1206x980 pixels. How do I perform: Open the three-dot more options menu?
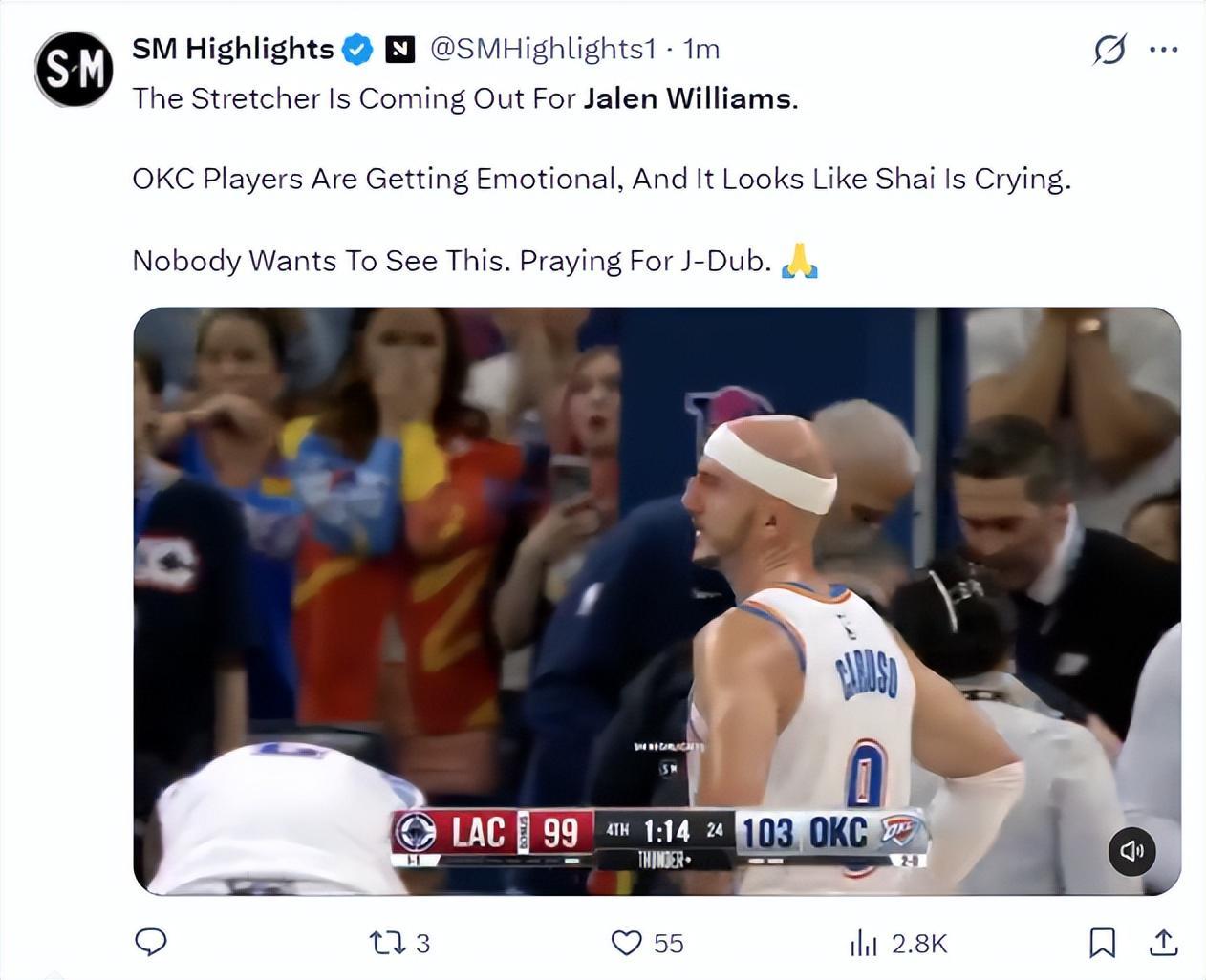(1163, 49)
